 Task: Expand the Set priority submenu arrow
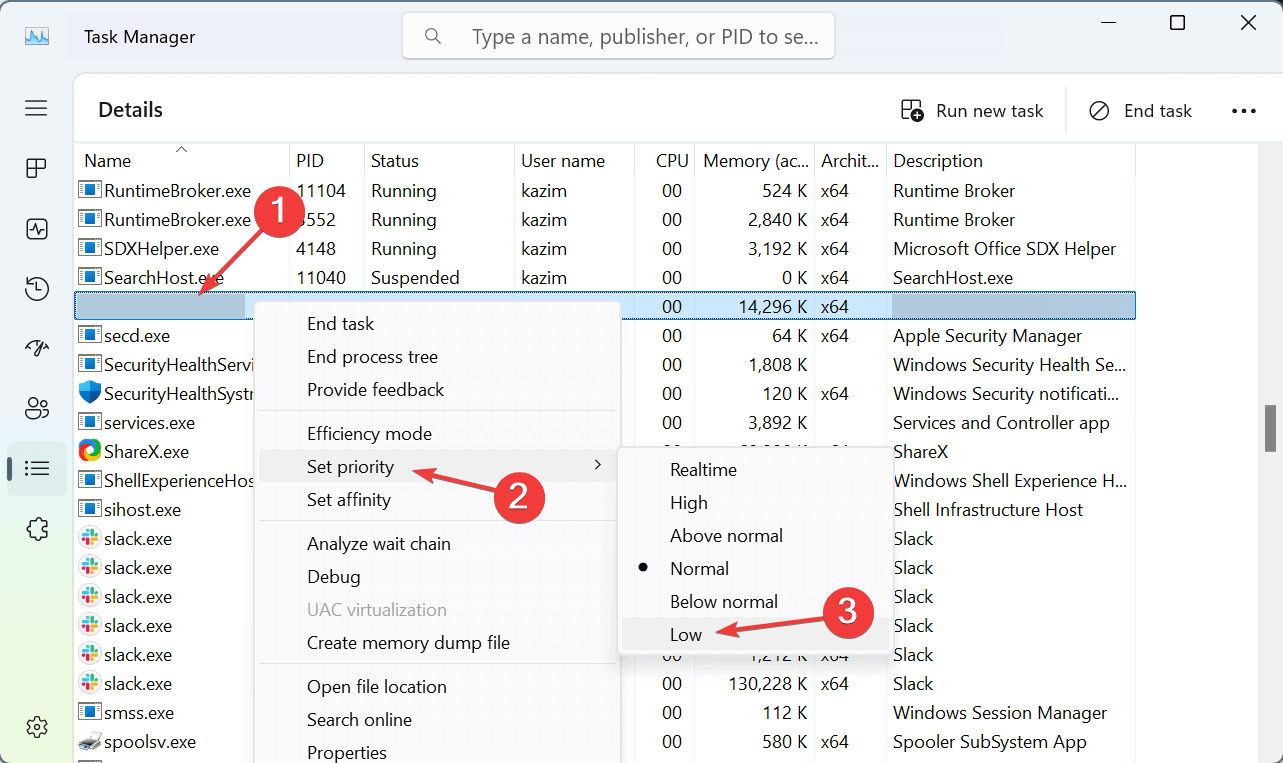pos(598,465)
